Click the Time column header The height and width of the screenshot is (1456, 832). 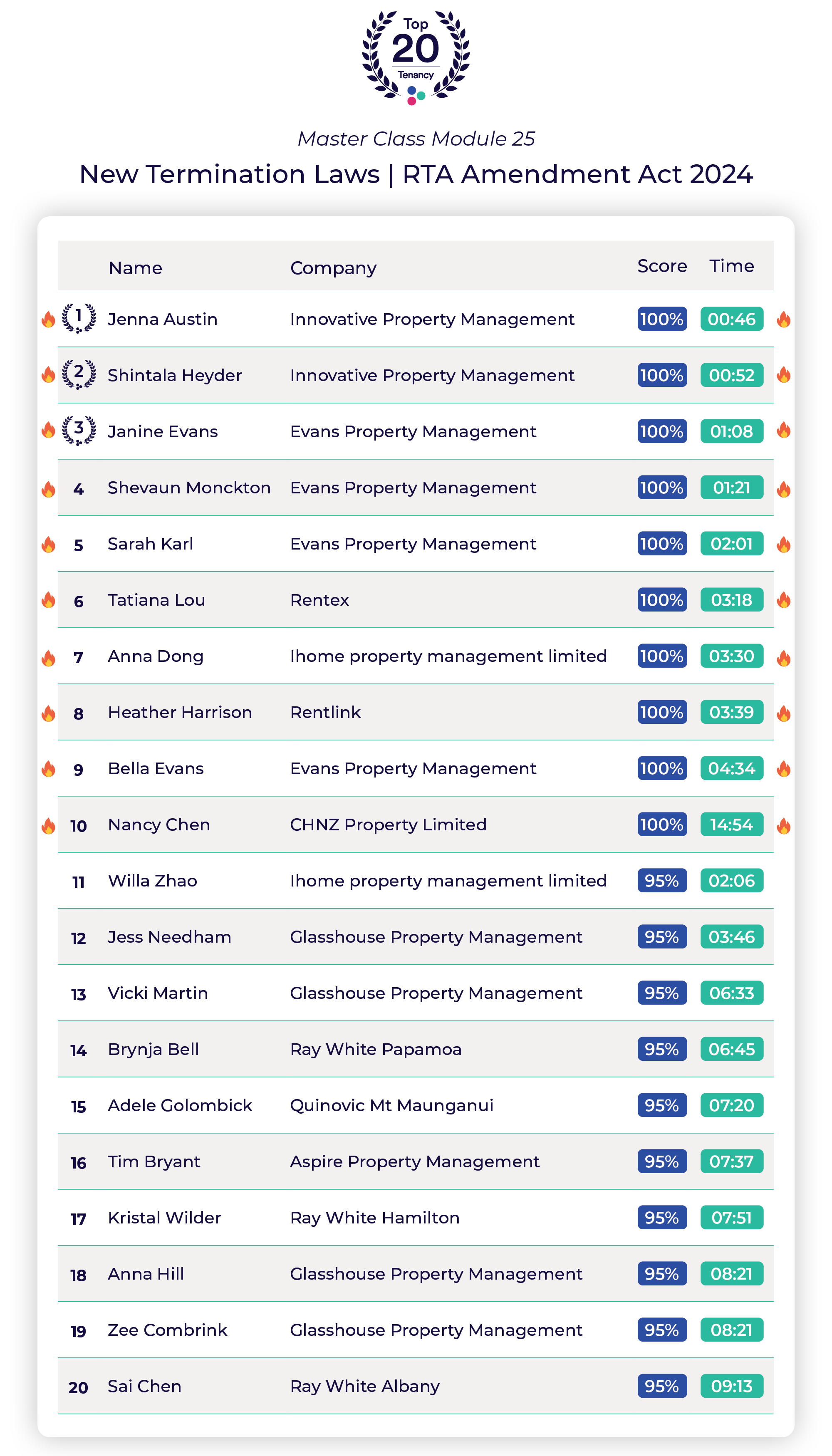click(x=731, y=266)
